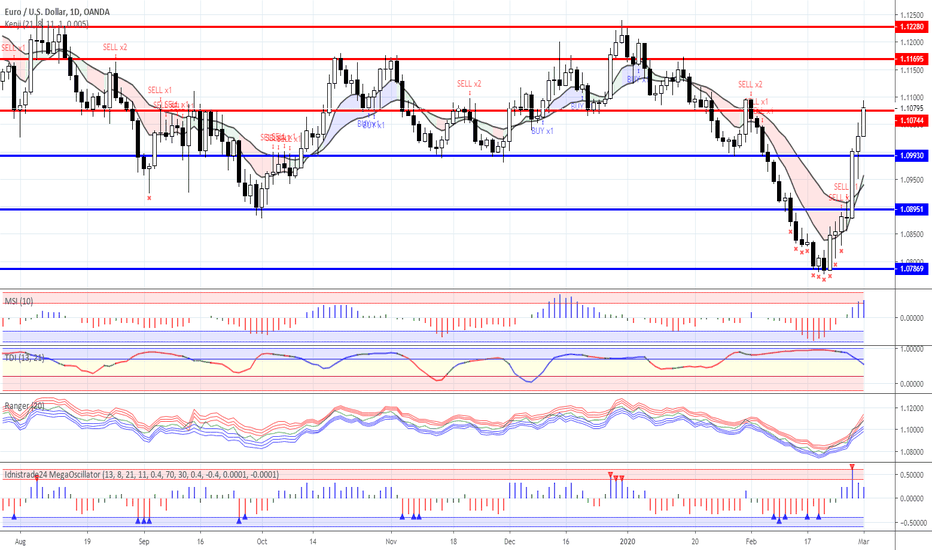Click the Euro / U.S. Dollar chart title
Screen dimensions: 932x550
(57, 12)
